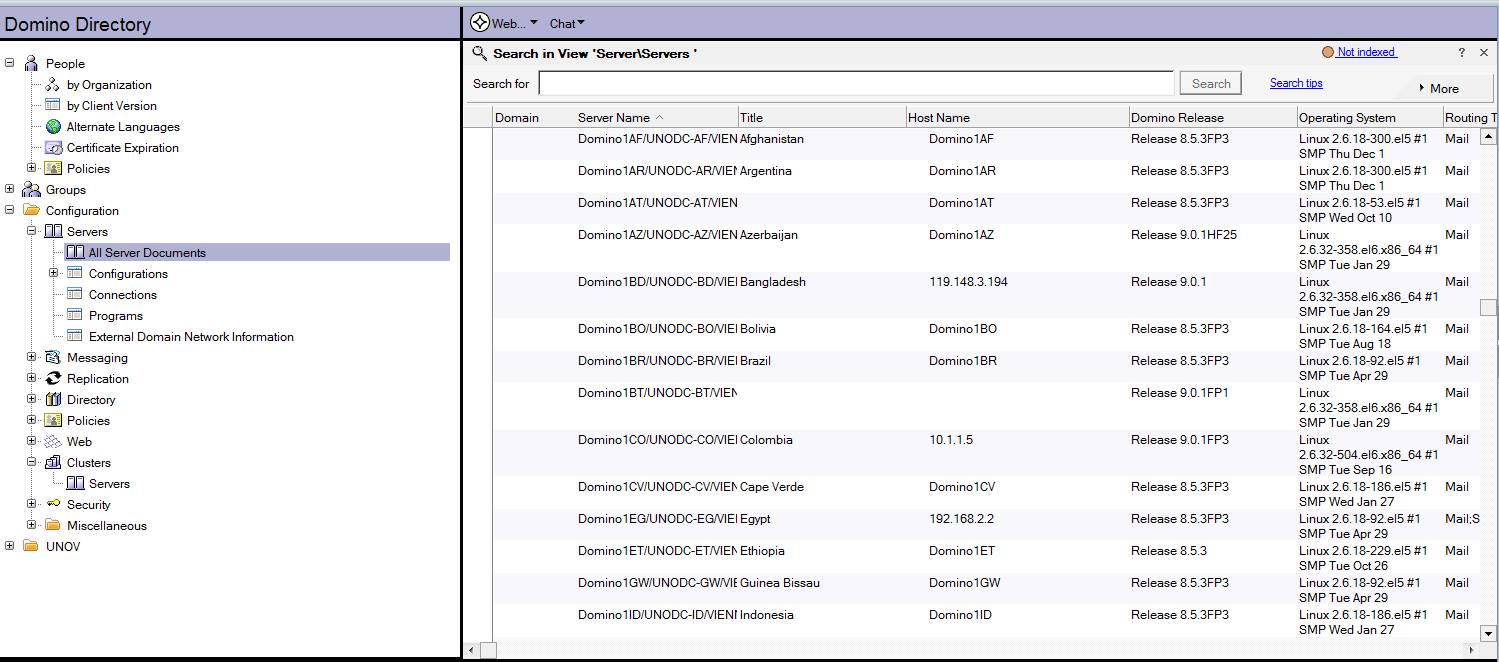The height and width of the screenshot is (662, 1499).
Task: Select Servers under Clusters in the tree
Action: pos(109,484)
